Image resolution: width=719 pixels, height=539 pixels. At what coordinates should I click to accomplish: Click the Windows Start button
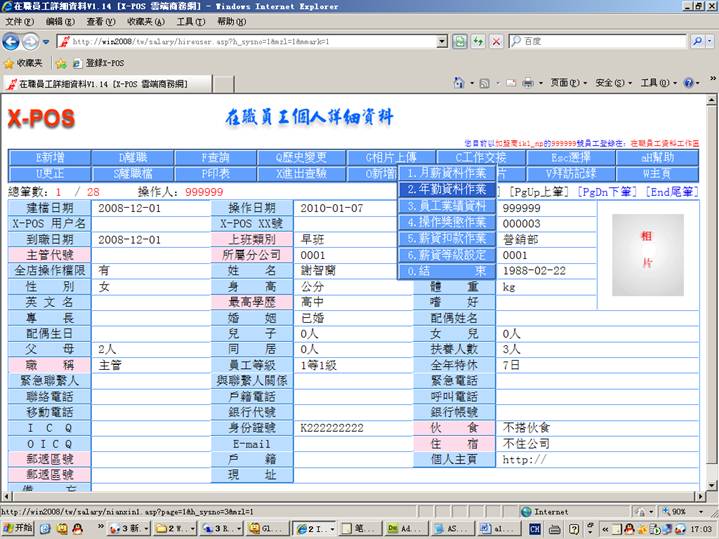point(17,528)
